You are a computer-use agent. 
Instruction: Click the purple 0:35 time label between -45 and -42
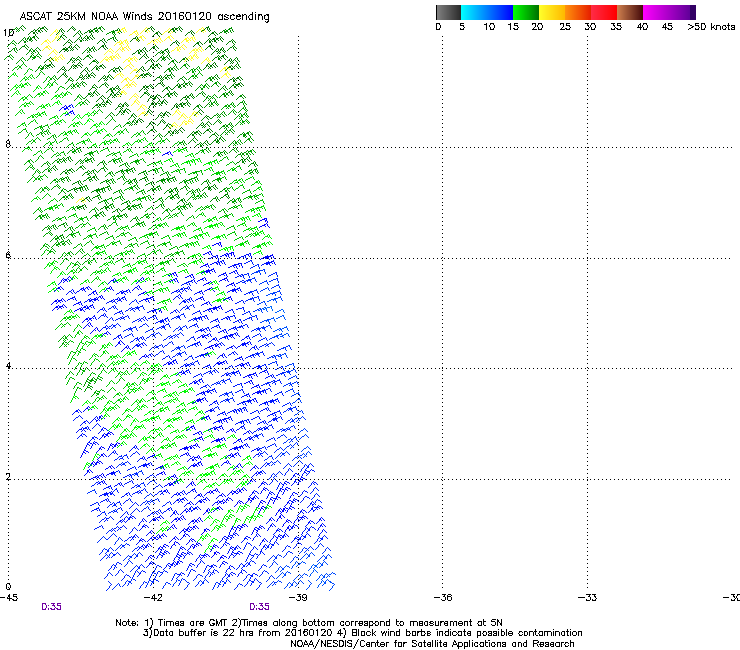[x=51, y=607]
